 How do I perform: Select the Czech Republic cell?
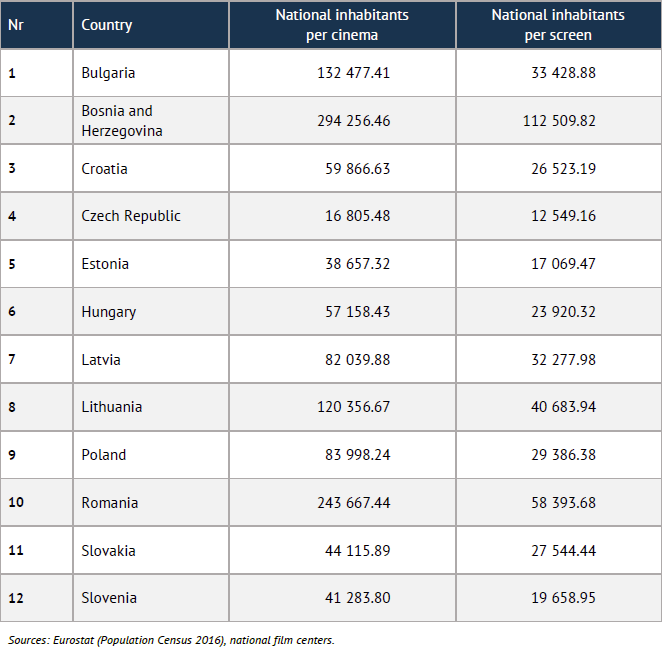pos(131,216)
